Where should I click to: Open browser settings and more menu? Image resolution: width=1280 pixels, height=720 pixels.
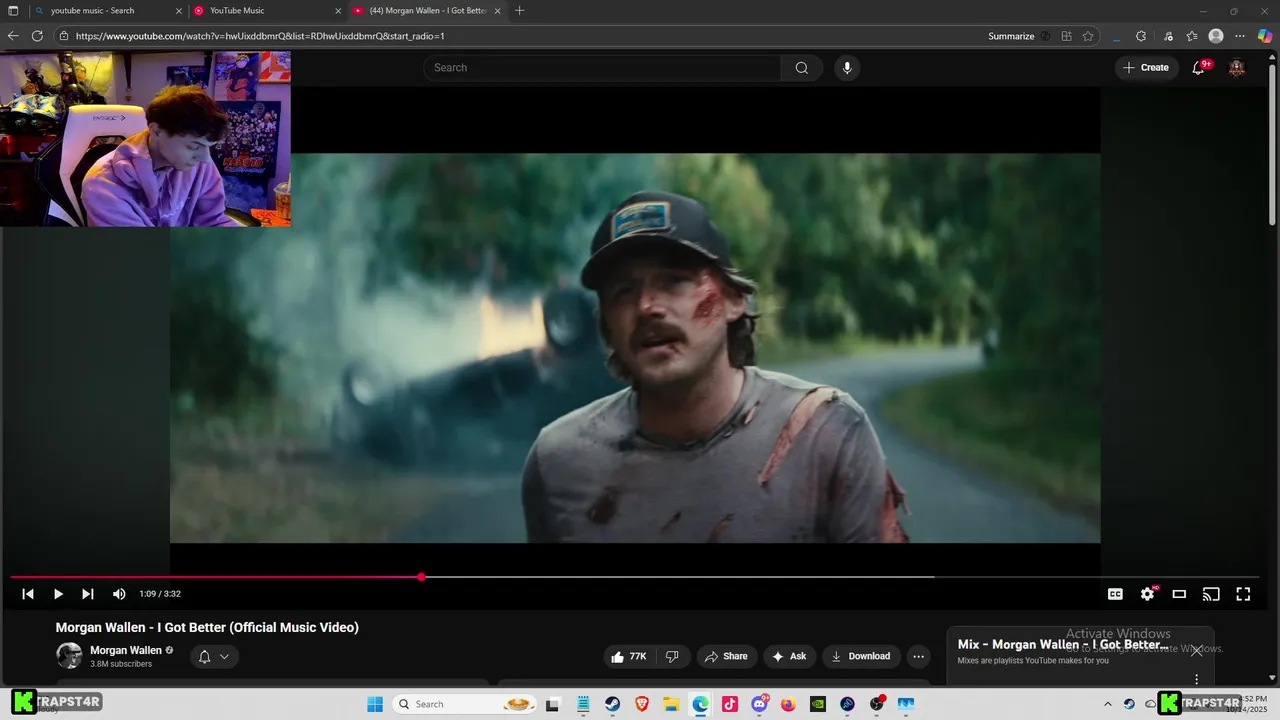tap(1240, 36)
